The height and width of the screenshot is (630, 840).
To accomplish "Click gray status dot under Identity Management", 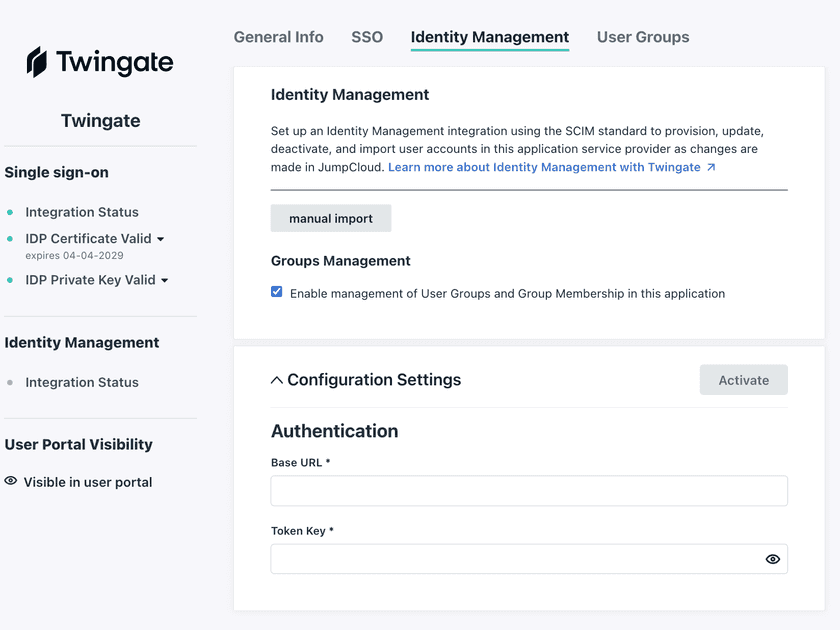I will (10, 383).
